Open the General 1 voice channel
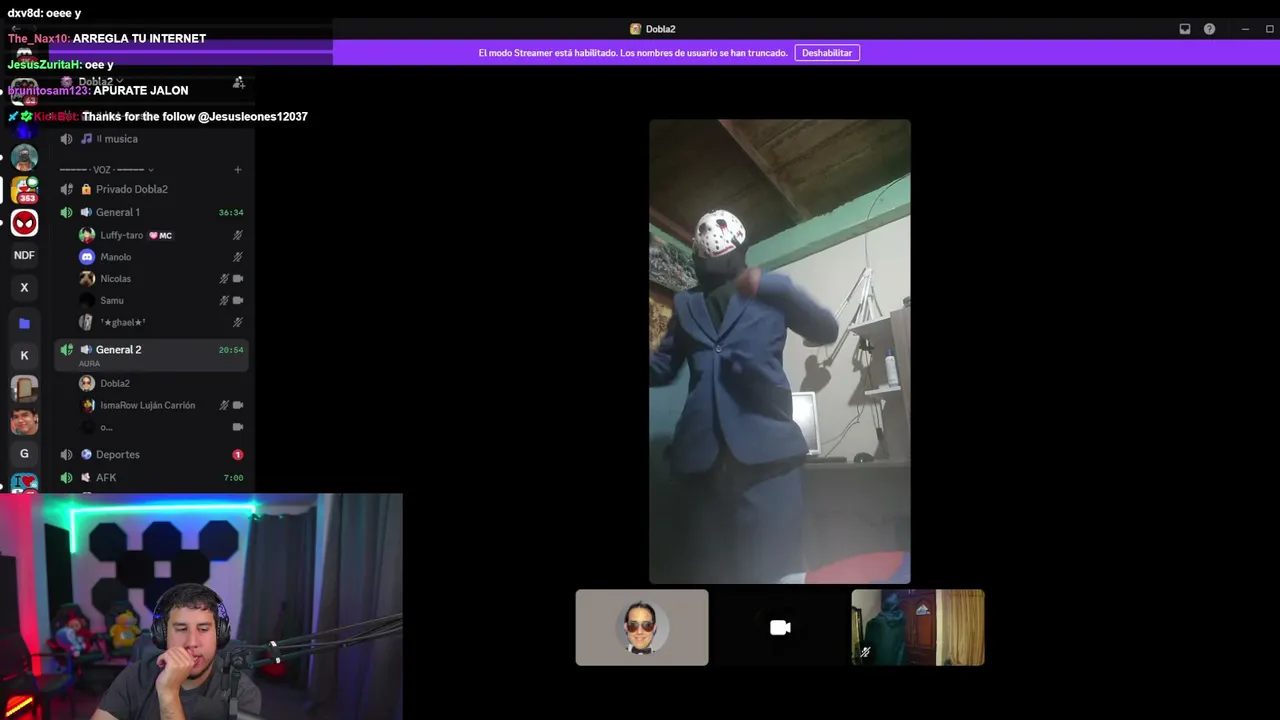 [x=152, y=212]
